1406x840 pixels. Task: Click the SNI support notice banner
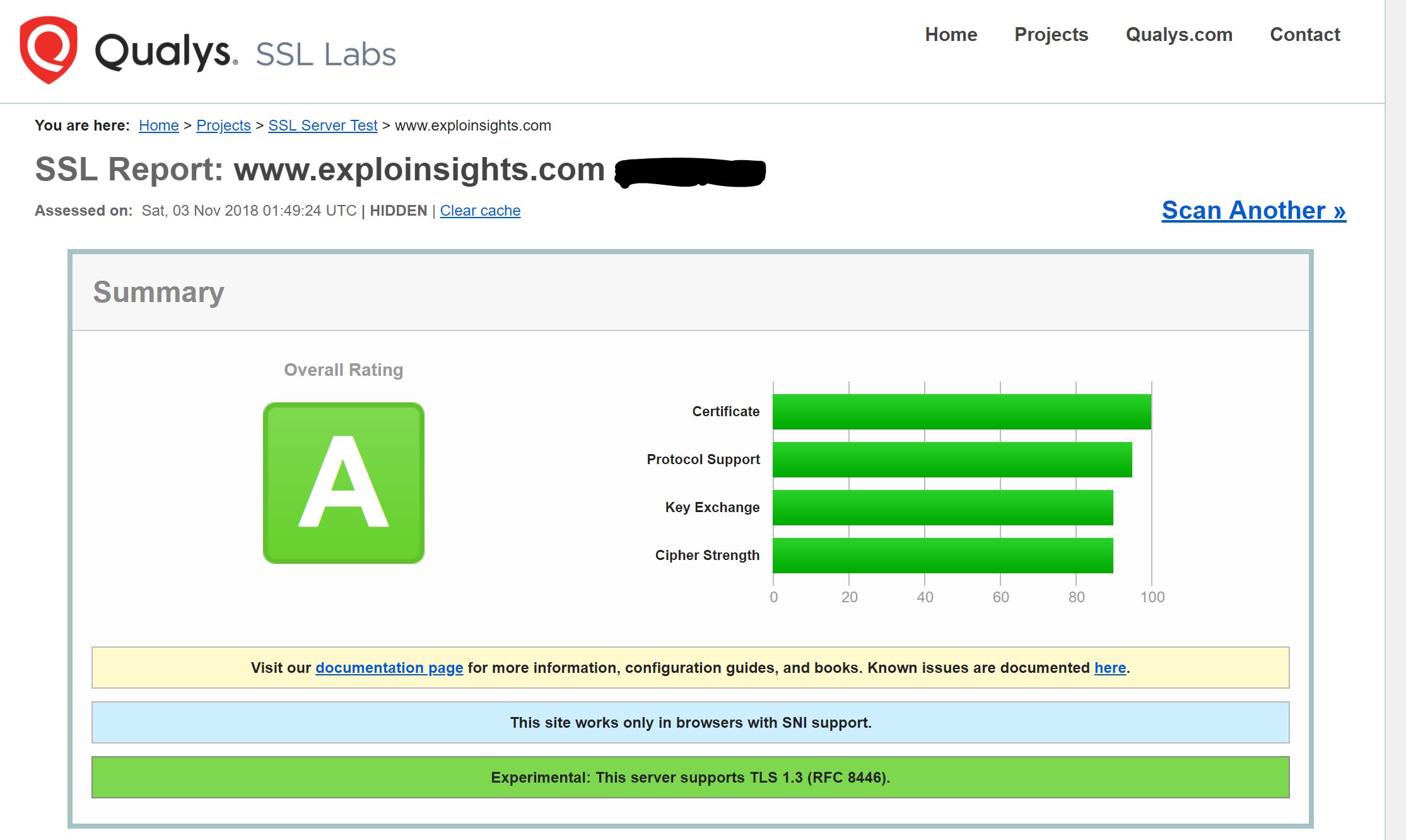click(x=691, y=723)
